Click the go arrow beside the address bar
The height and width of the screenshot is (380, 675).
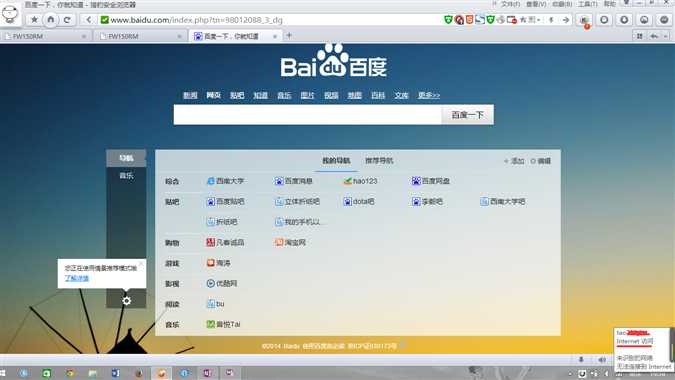[566, 20]
